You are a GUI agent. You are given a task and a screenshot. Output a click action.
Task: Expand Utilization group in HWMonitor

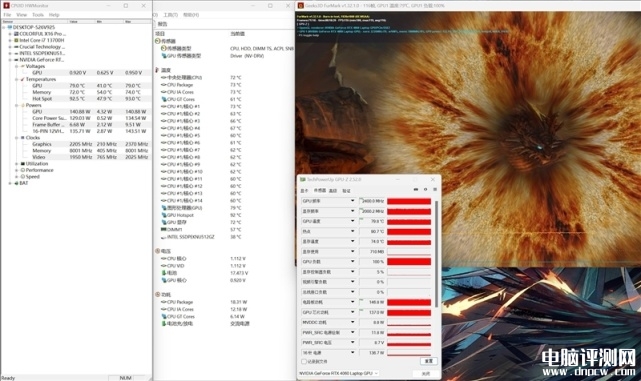point(17,164)
